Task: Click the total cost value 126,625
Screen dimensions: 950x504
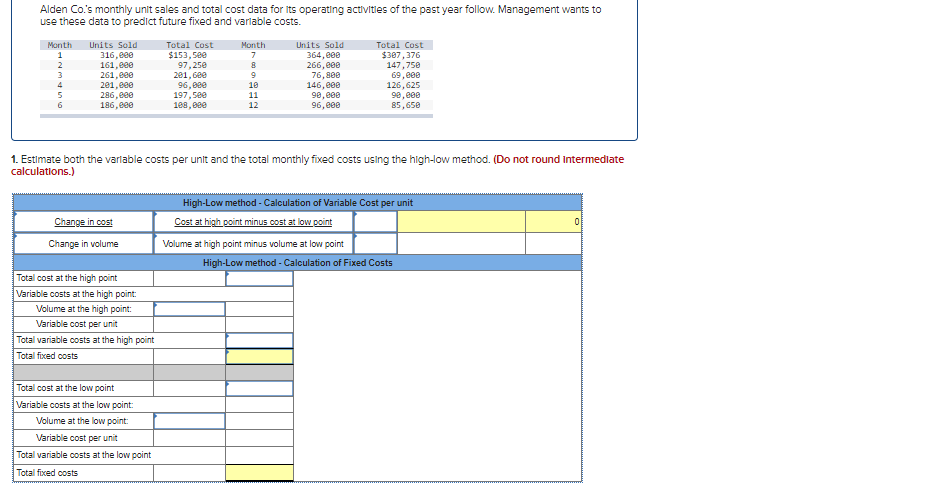Action: point(404,85)
